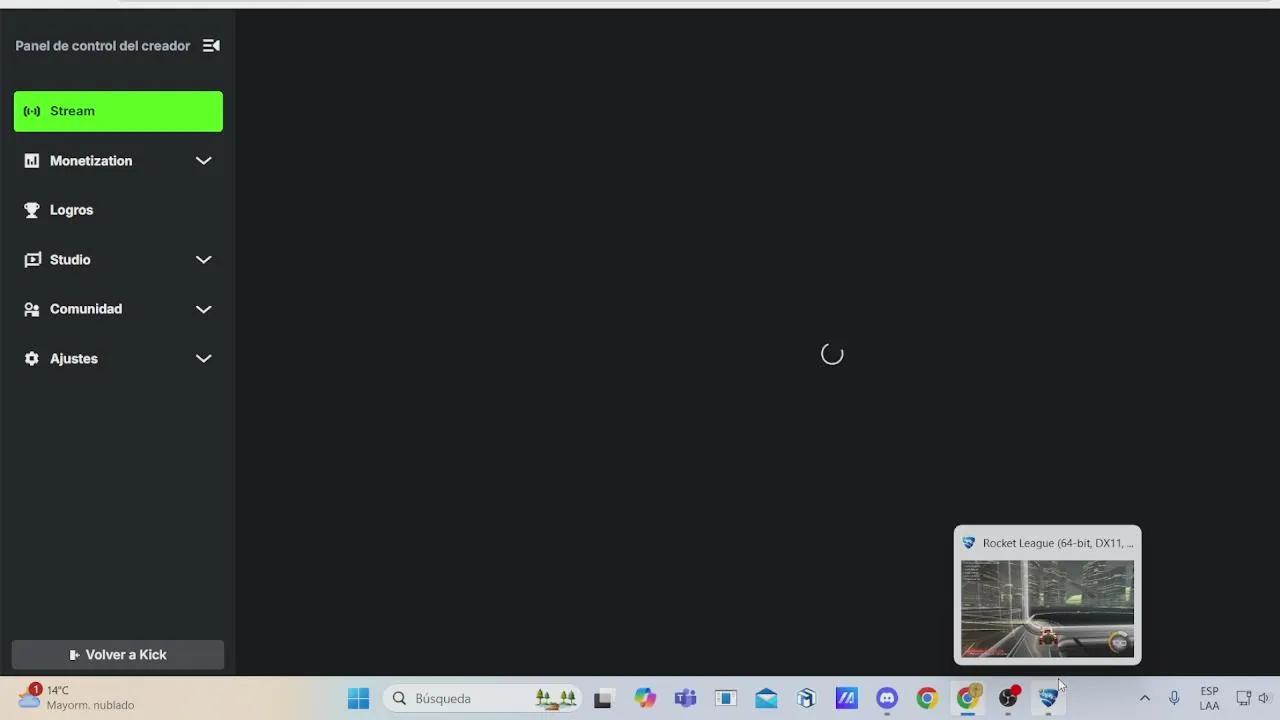Collapse the creator dashboard sidebar
The height and width of the screenshot is (720, 1280).
tap(211, 45)
